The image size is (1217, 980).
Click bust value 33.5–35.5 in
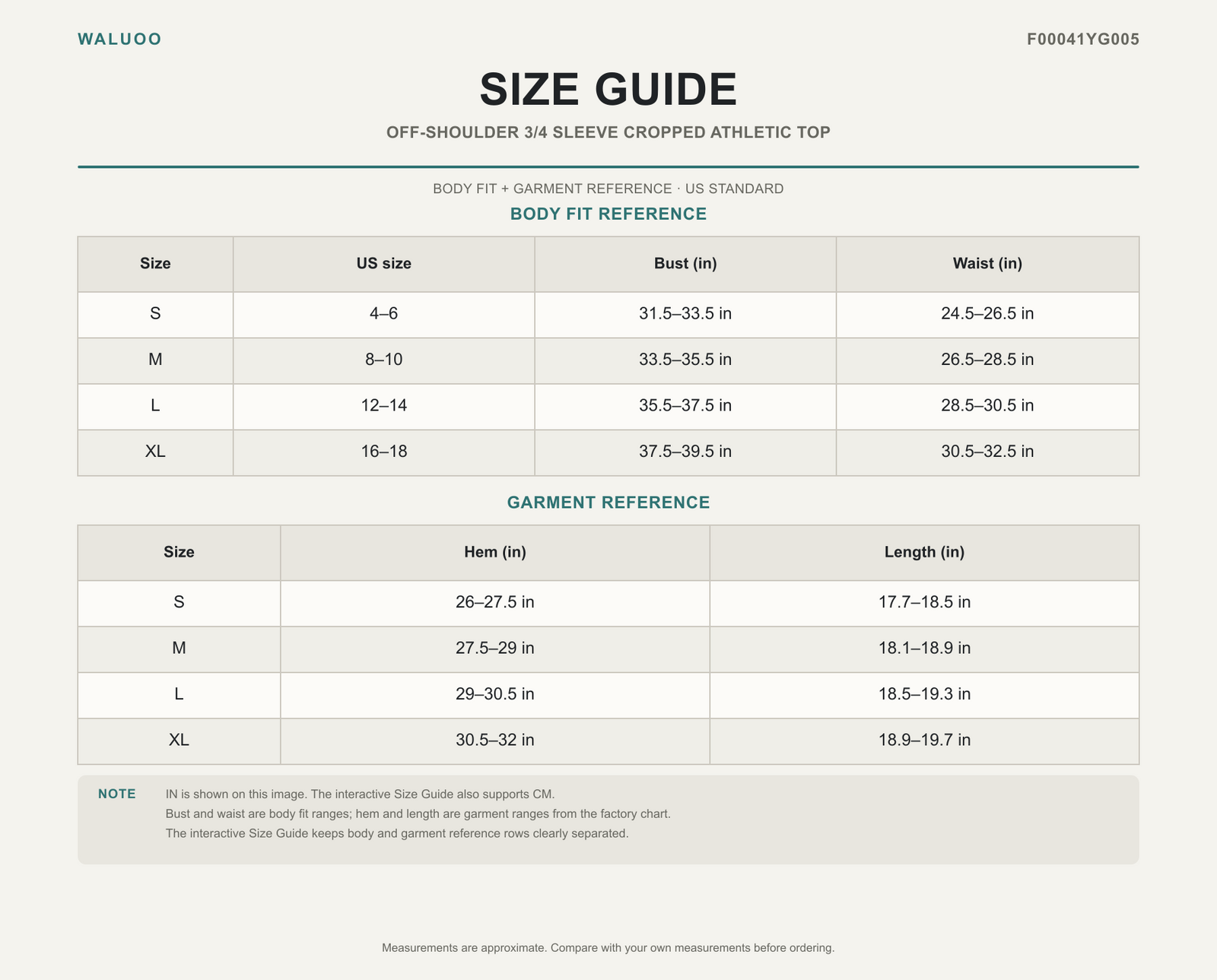point(685,359)
